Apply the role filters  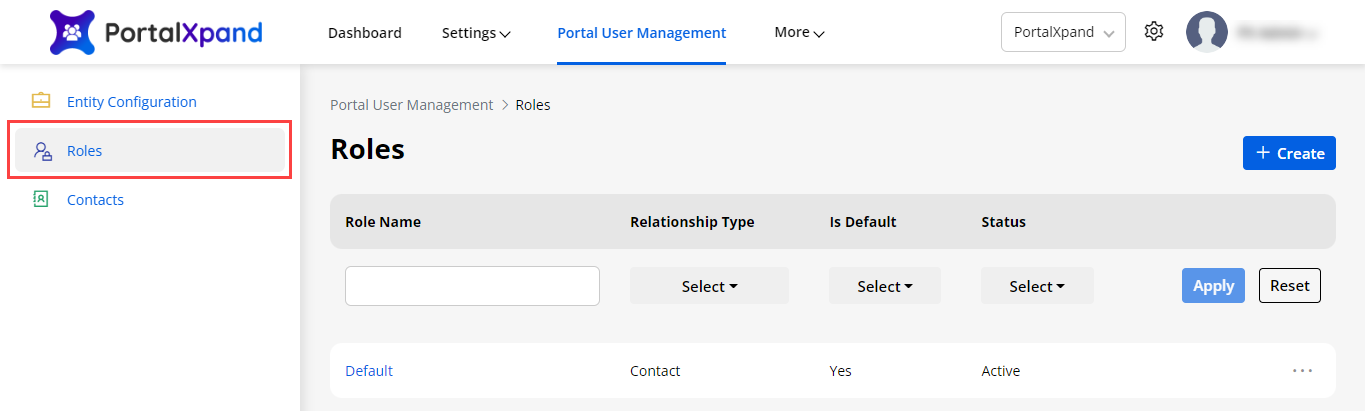[1213, 286]
